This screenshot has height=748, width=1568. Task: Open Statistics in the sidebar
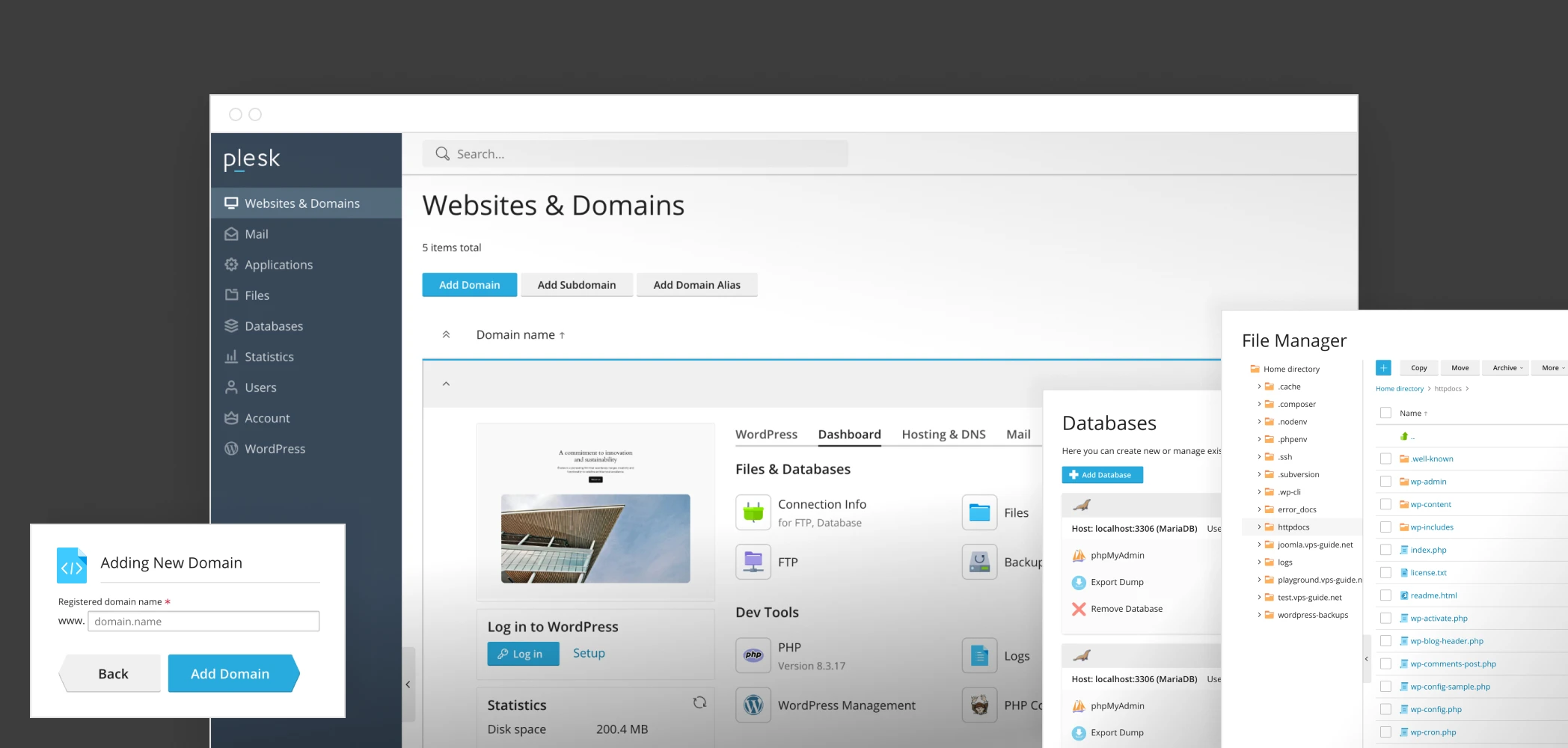[305, 357]
